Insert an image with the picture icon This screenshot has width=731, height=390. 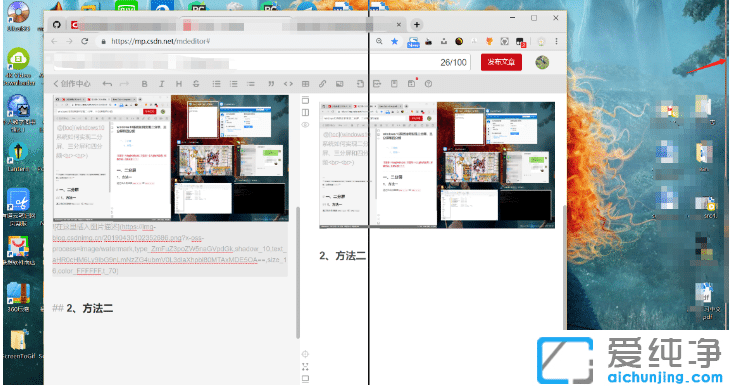(x=339, y=84)
